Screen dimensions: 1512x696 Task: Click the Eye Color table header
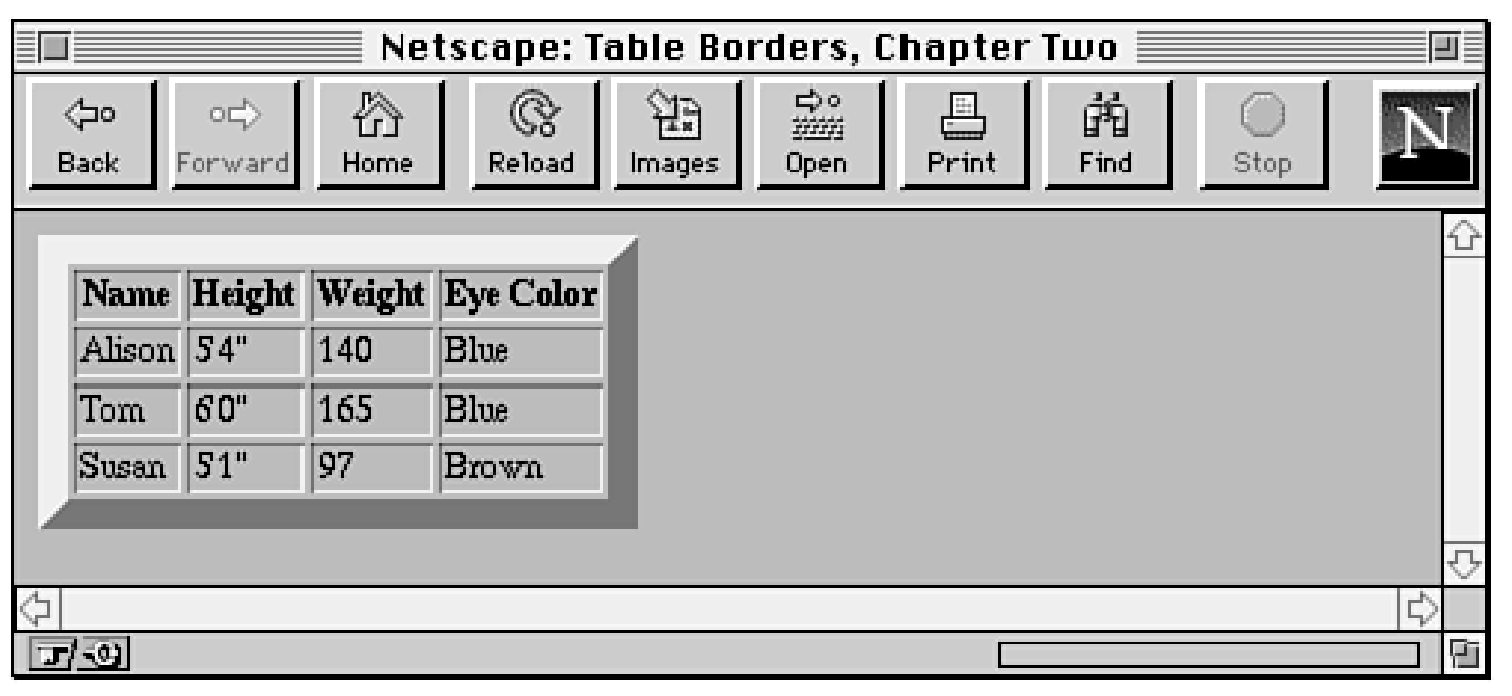[521, 294]
